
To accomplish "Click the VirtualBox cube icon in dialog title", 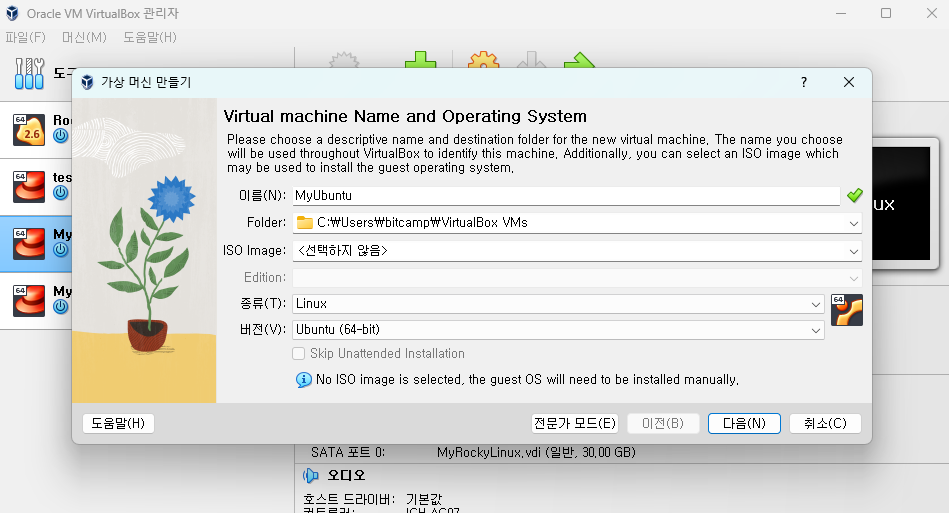I will tap(87, 82).
